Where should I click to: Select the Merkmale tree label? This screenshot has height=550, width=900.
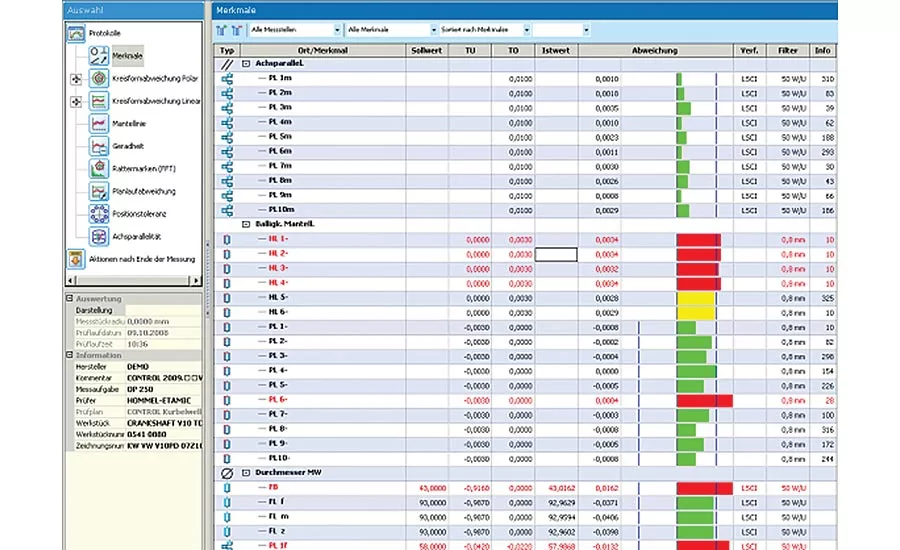click(127, 56)
